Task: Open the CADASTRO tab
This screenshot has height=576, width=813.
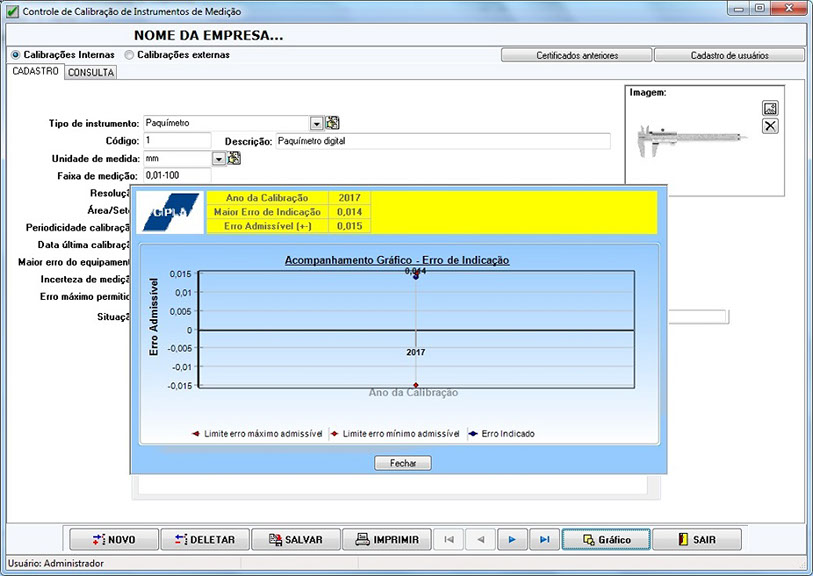Action: (34, 72)
